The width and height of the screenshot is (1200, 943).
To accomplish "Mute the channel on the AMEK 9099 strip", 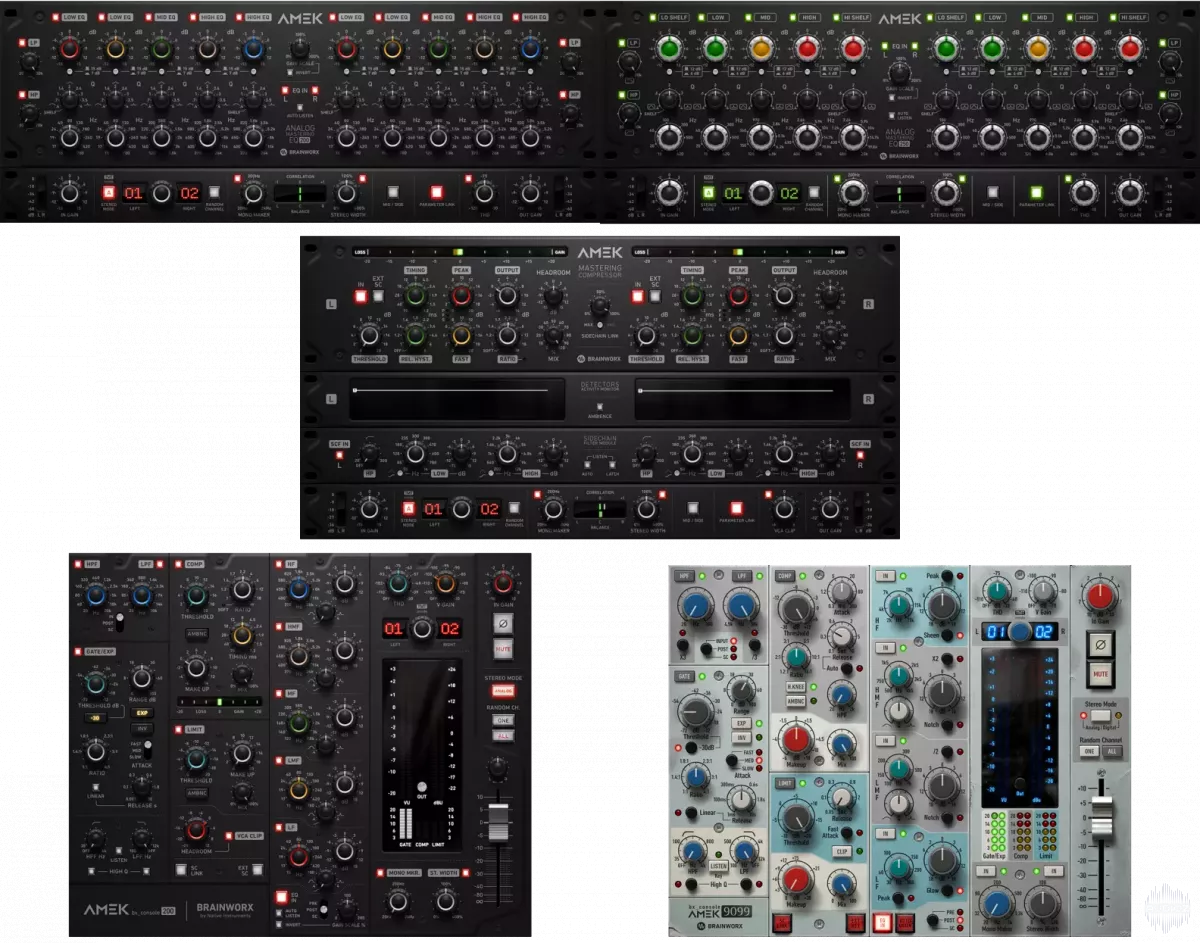I will click(1101, 675).
